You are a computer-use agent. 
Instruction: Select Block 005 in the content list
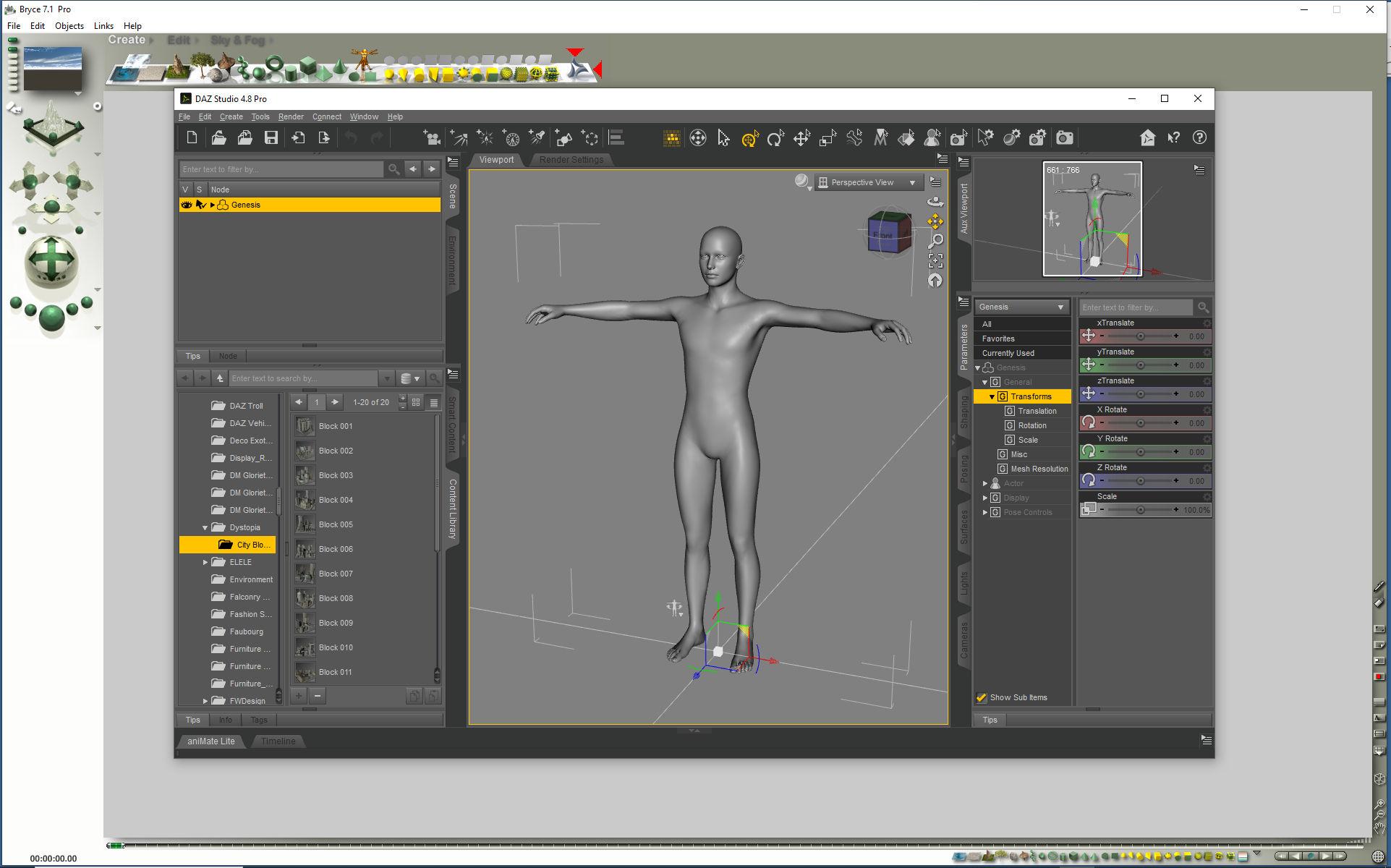tap(336, 524)
